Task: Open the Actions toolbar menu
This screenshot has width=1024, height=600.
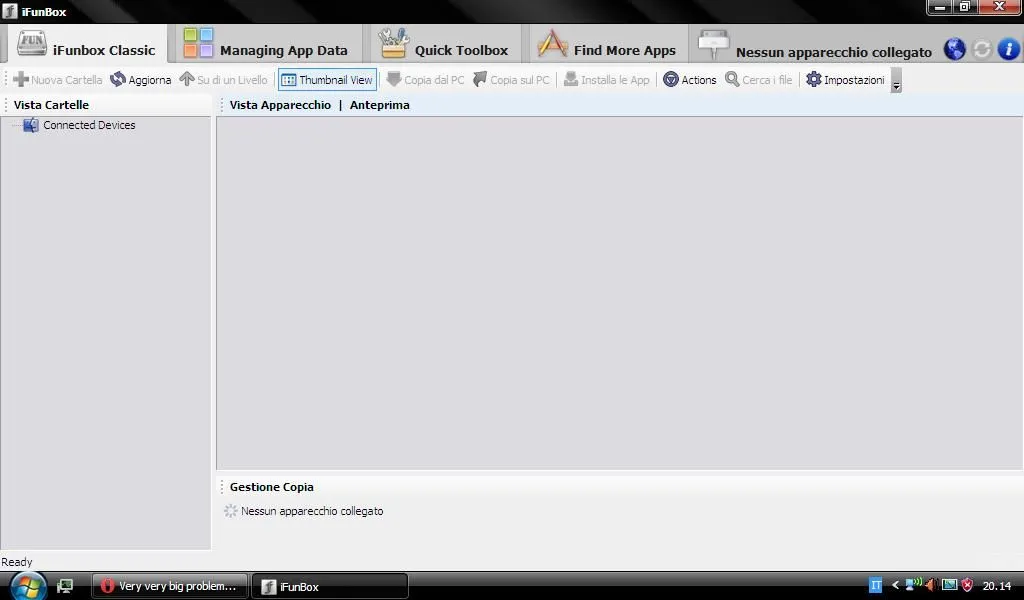Action: point(690,80)
